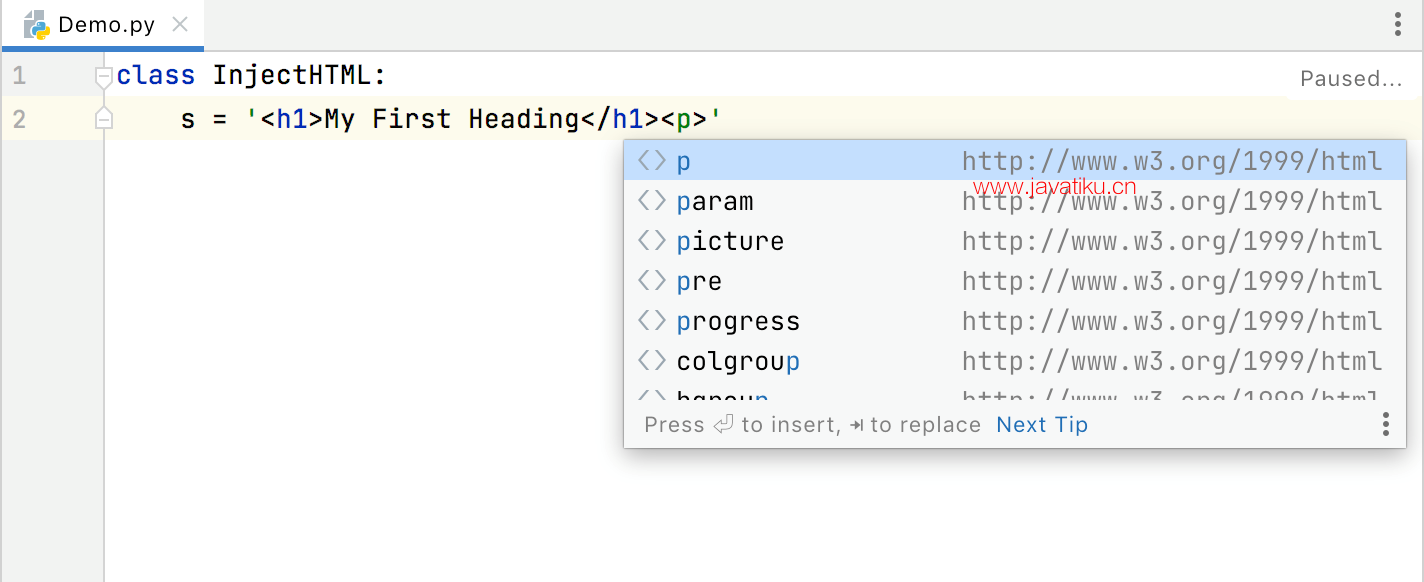The width and height of the screenshot is (1424, 582).
Task: Close the Demo.py editor tab
Action: coord(180,24)
